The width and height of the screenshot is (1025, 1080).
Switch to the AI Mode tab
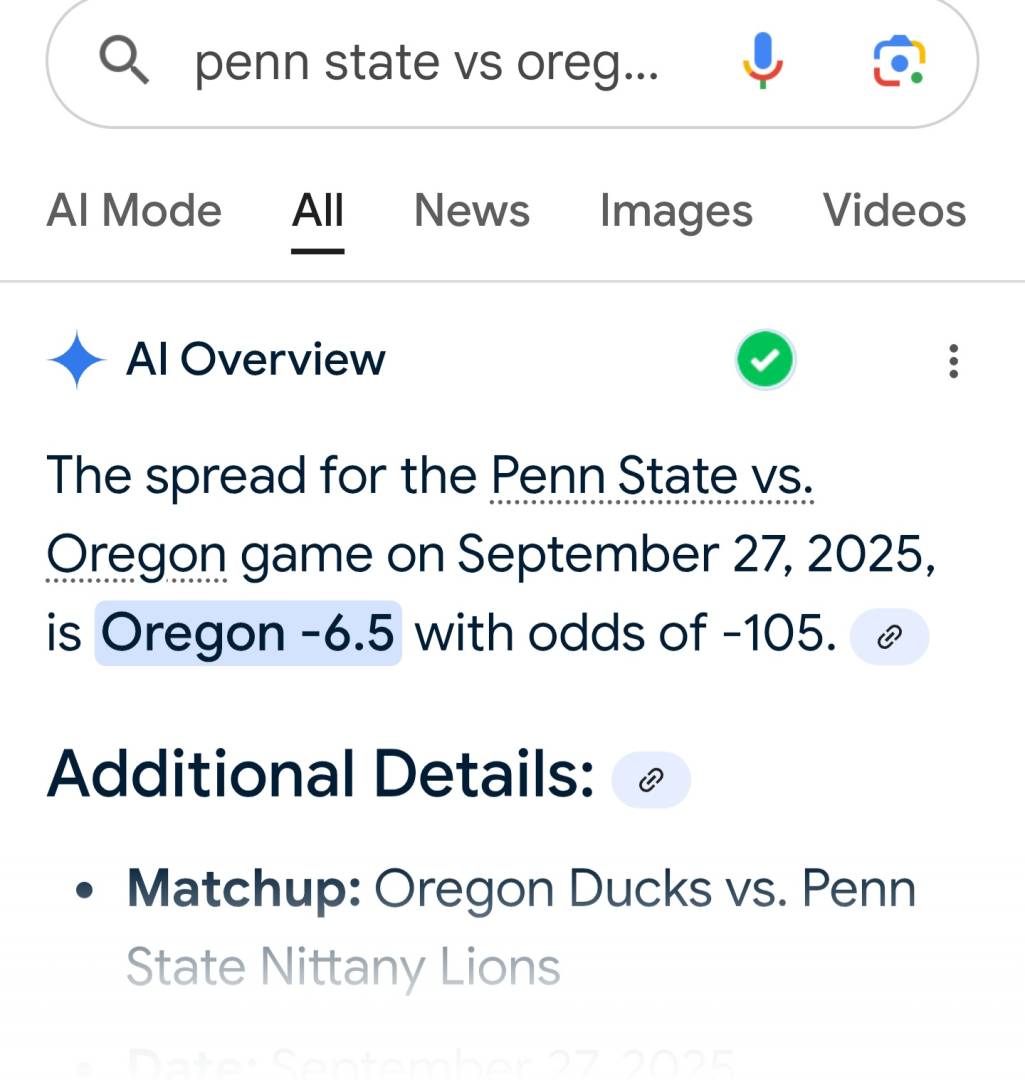134,211
